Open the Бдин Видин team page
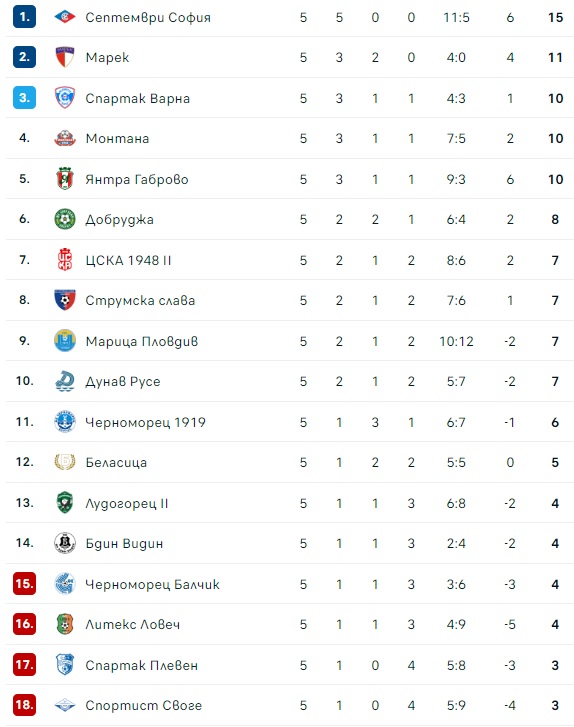 (124, 543)
